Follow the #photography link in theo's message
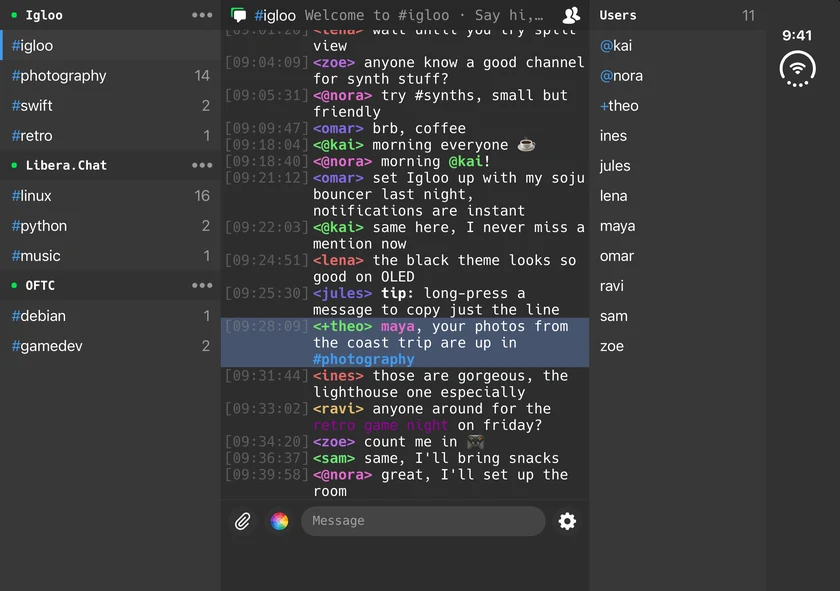 point(364,359)
